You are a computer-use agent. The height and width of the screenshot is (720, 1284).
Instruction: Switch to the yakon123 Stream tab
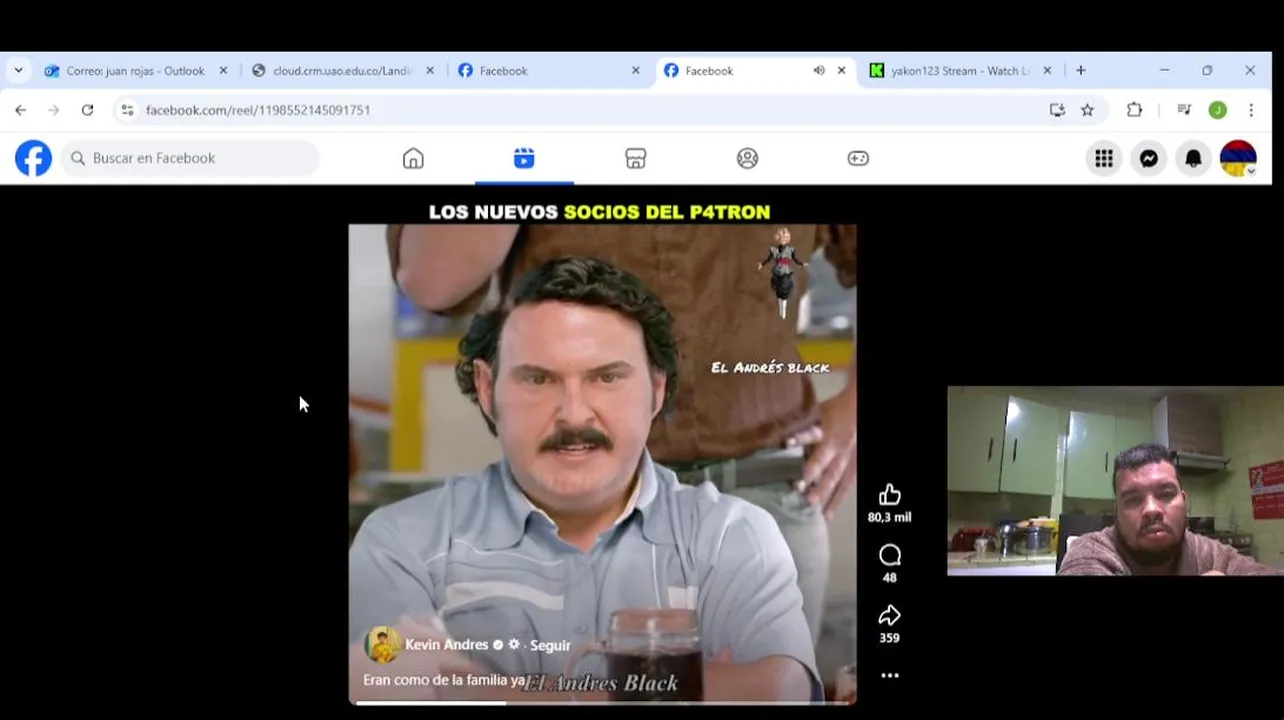coord(962,71)
